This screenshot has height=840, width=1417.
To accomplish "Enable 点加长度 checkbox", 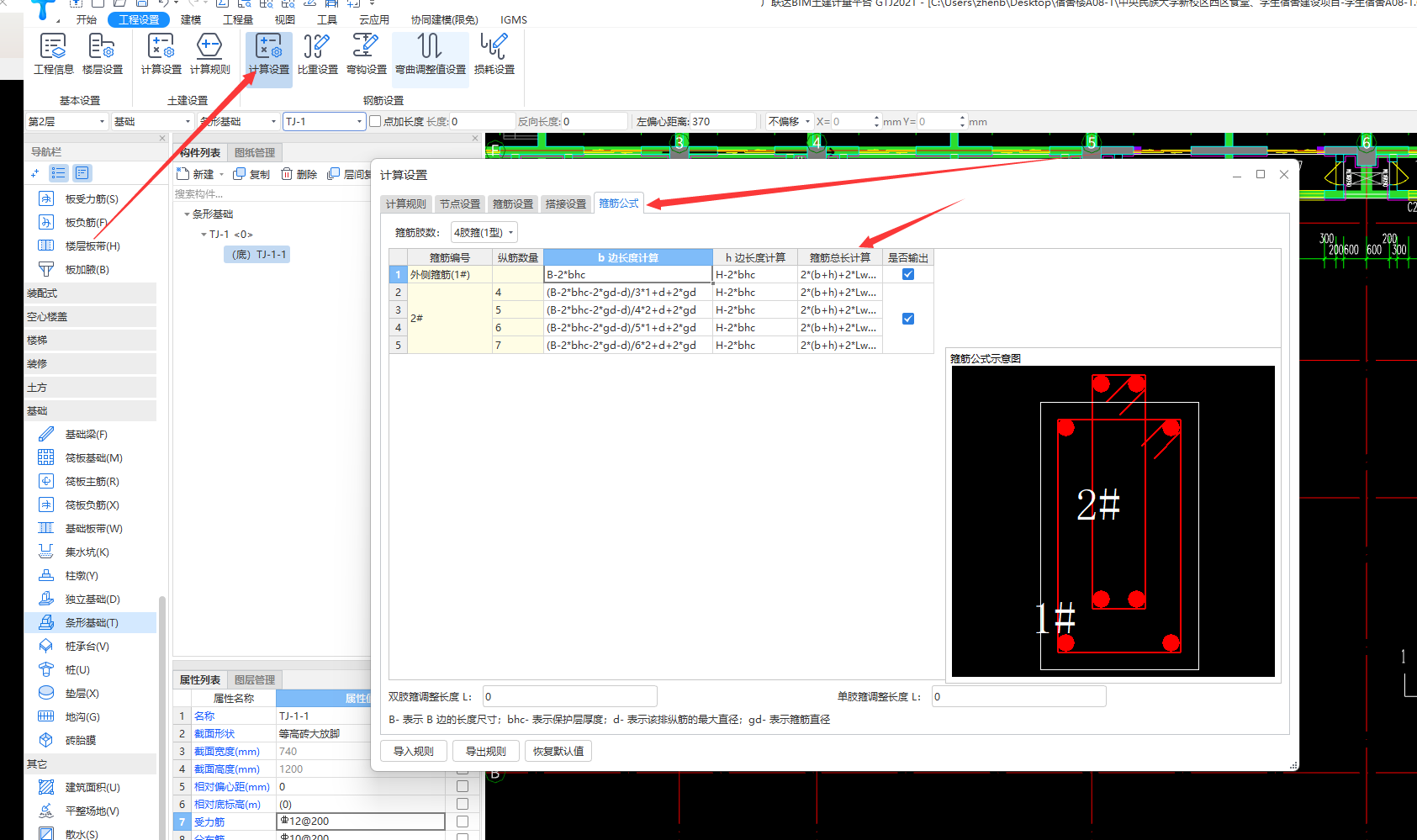I will (376, 122).
